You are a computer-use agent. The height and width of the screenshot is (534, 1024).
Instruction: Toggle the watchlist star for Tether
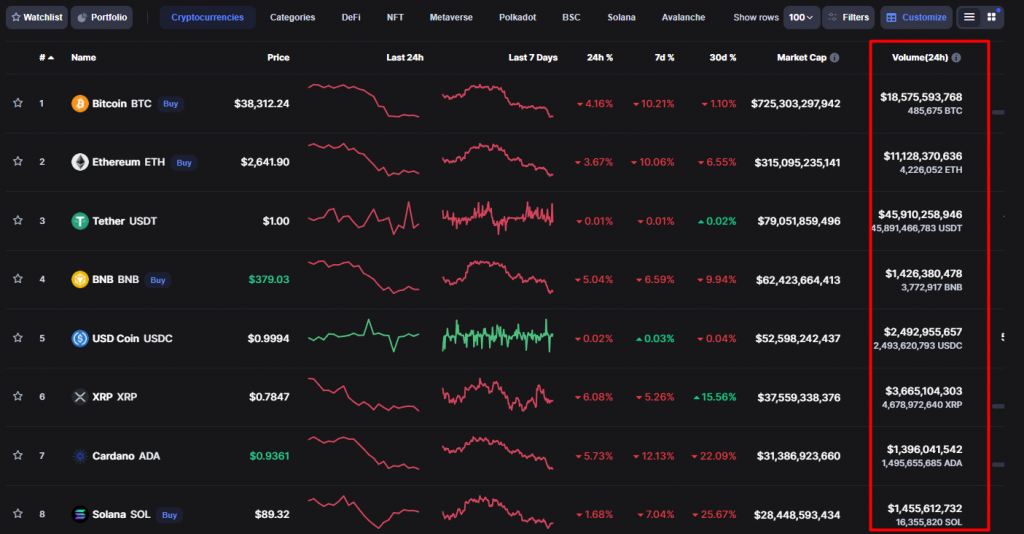coord(18,221)
